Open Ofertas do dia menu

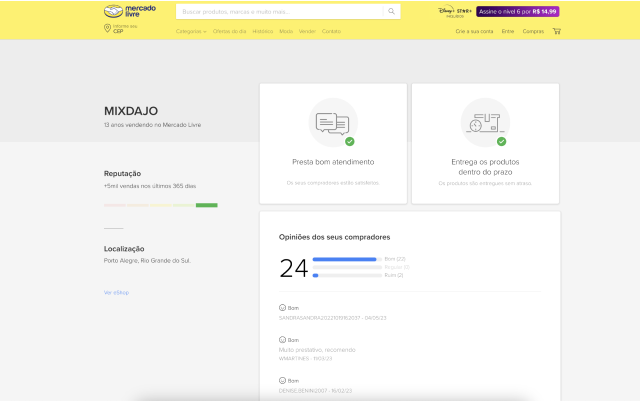[229, 31]
